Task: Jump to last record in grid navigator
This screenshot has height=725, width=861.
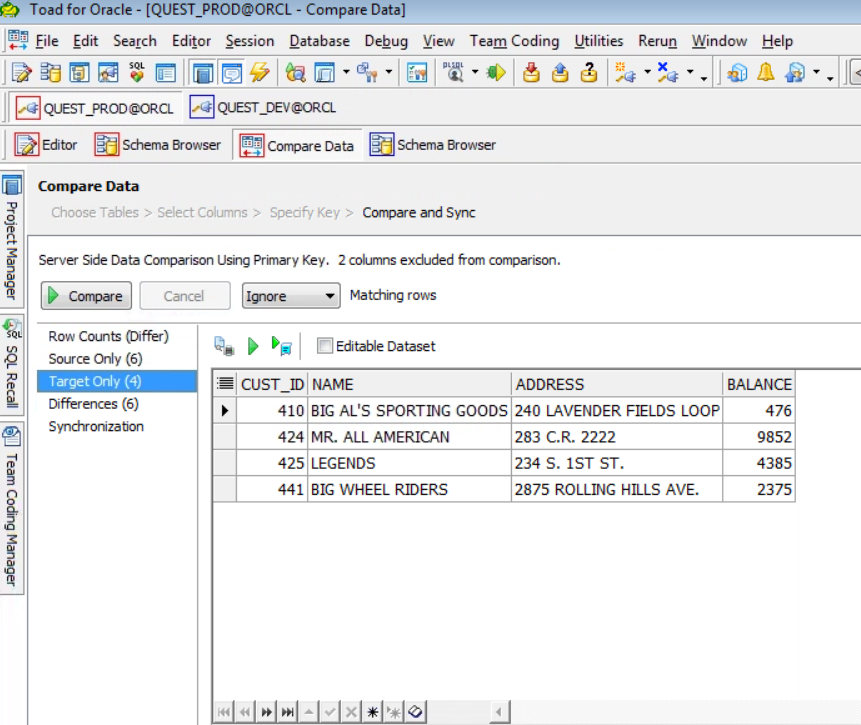Action: coord(287,712)
